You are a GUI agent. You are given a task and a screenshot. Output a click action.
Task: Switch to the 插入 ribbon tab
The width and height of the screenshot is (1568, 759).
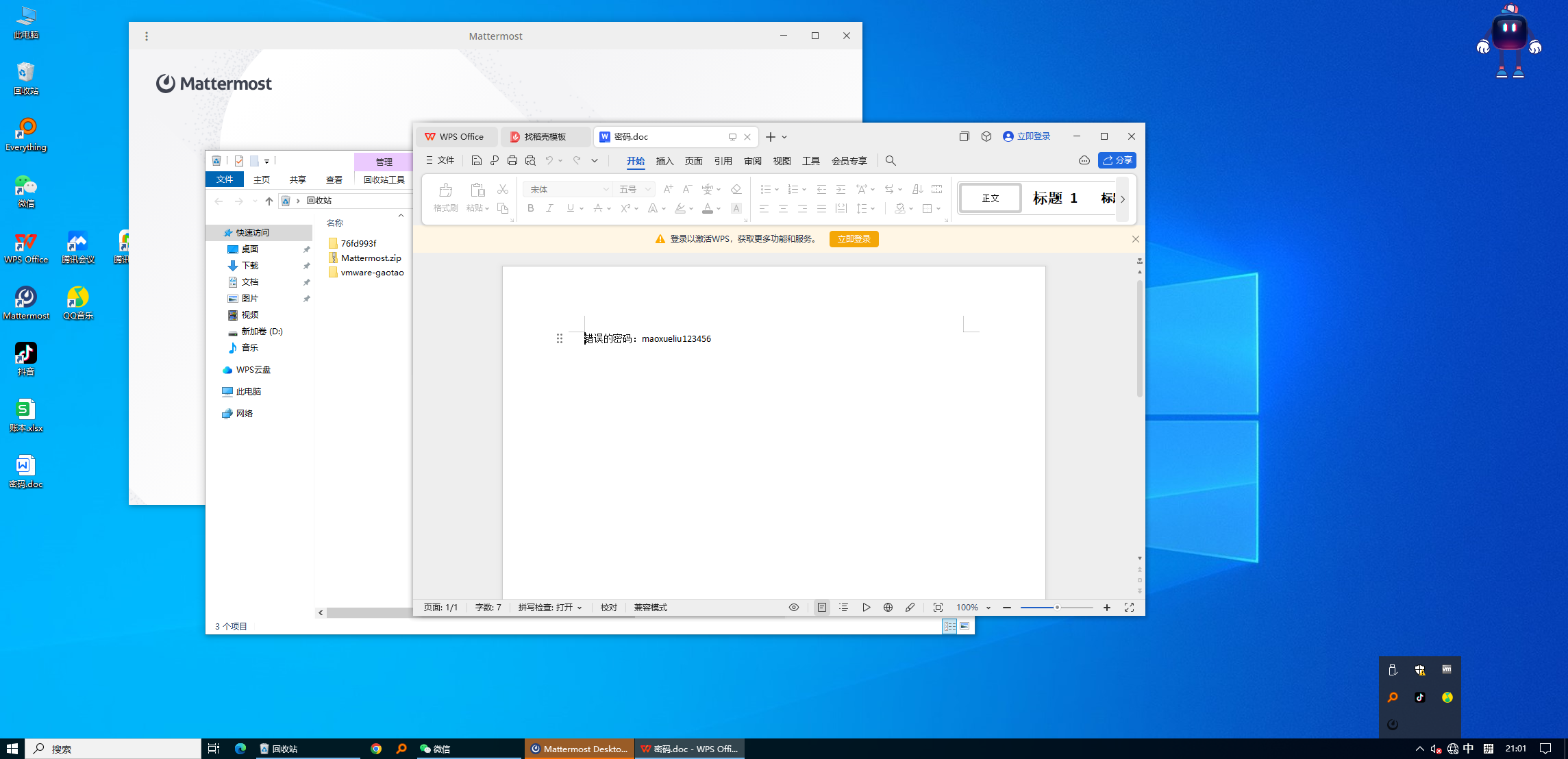point(664,161)
